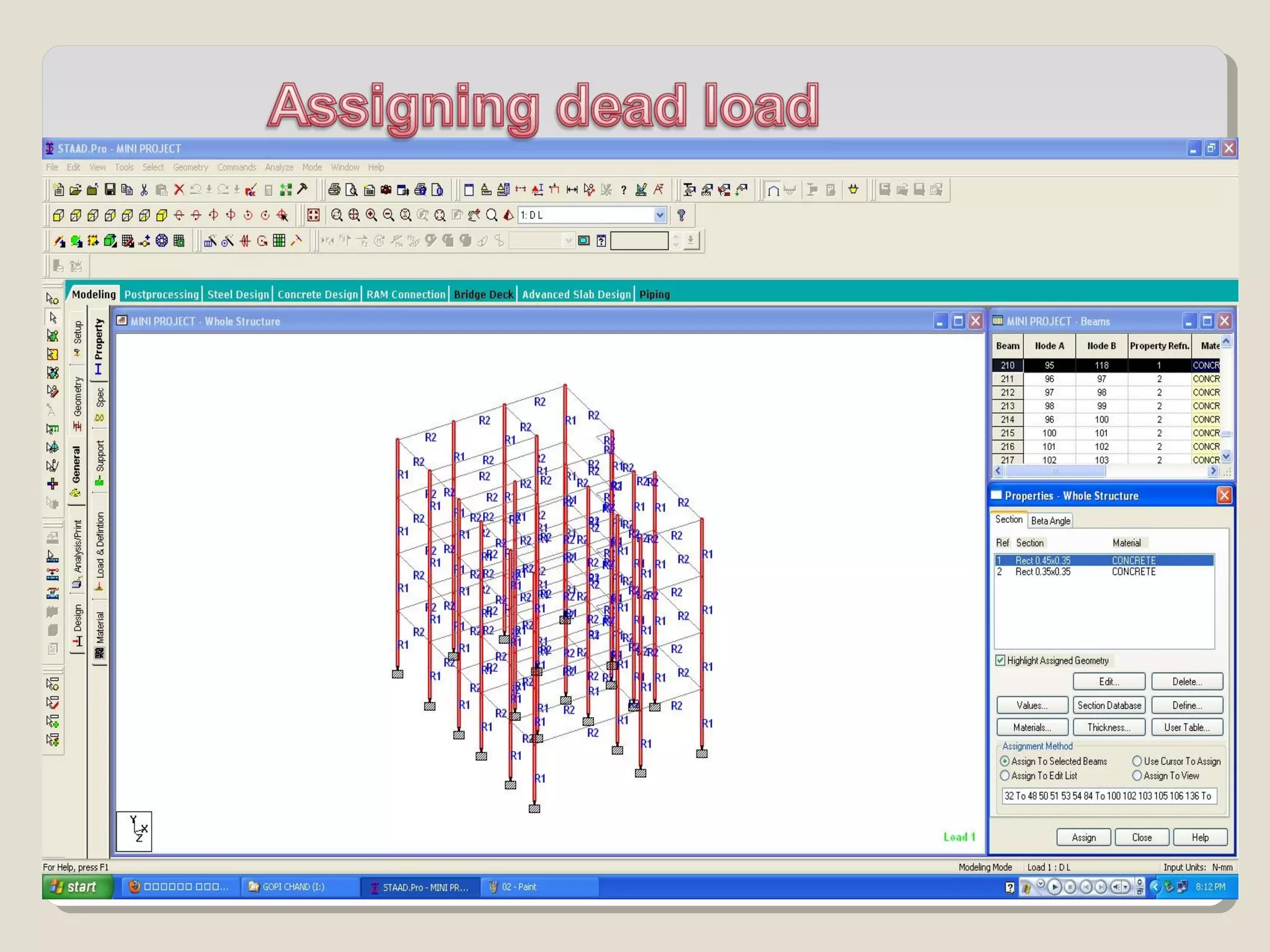The width and height of the screenshot is (1270, 952).
Task: Click the New file toolbar icon
Action: tap(58, 190)
